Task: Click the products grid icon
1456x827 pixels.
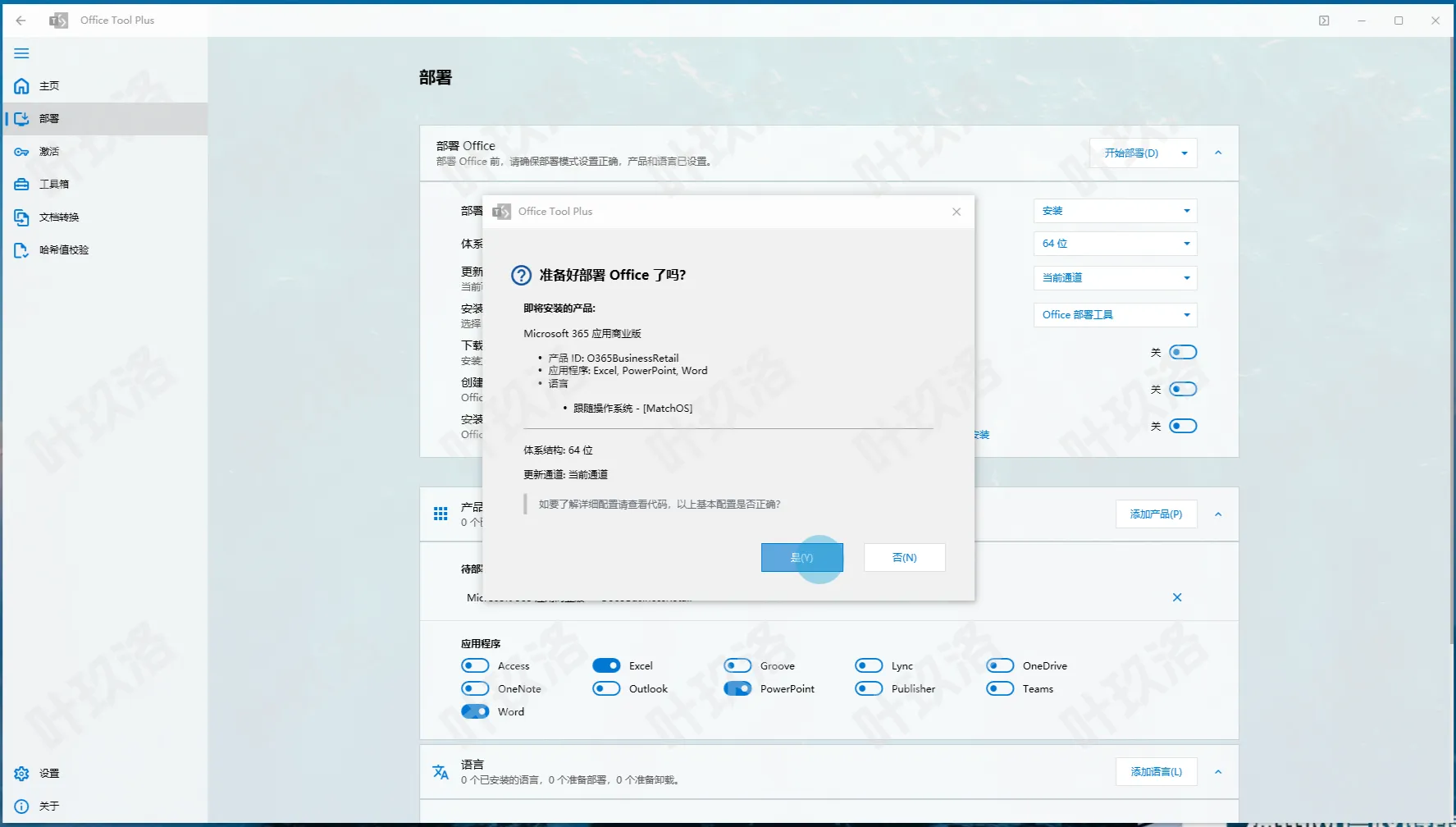Action: click(x=440, y=514)
